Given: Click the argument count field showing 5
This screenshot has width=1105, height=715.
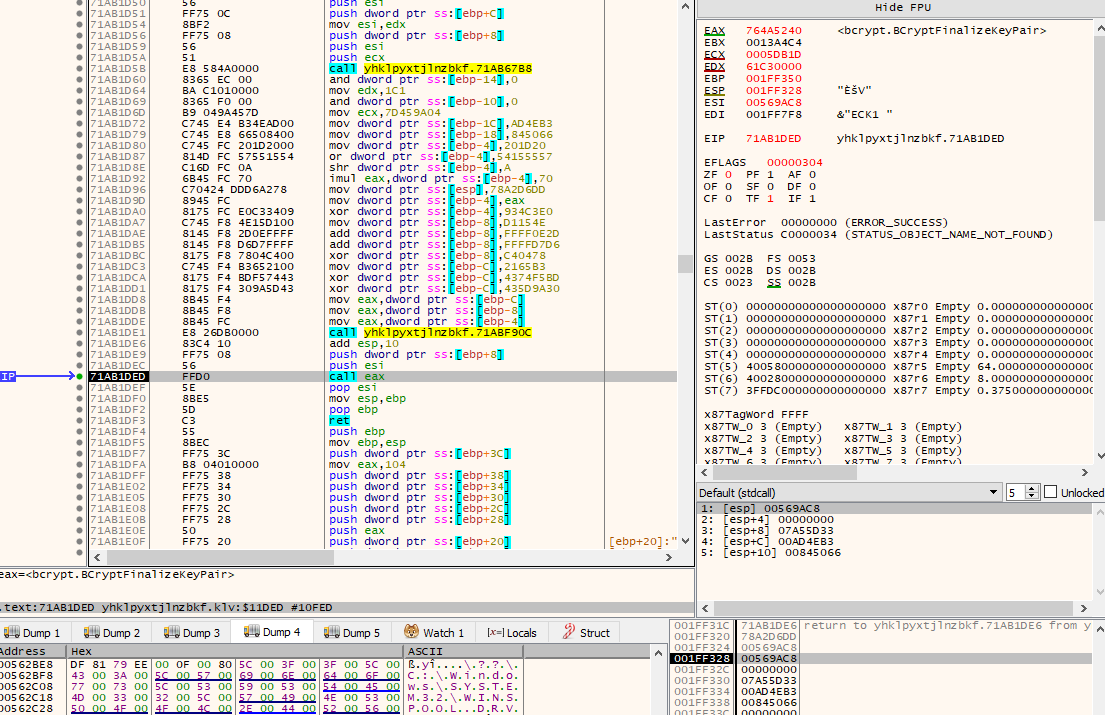Looking at the screenshot, I should (1015, 492).
